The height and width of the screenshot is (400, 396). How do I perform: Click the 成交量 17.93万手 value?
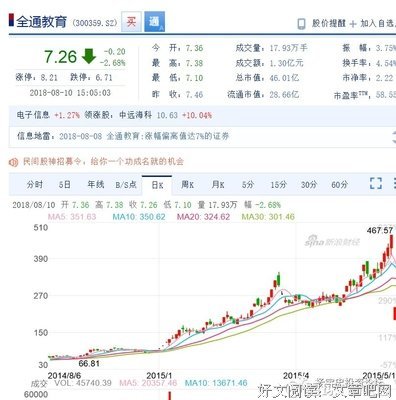(288, 48)
